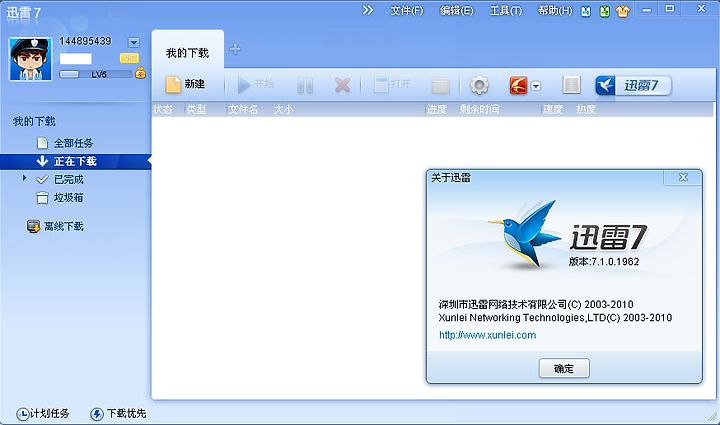Click the gold money bag icon near level bar
The height and width of the screenshot is (425, 720).
coord(141,73)
